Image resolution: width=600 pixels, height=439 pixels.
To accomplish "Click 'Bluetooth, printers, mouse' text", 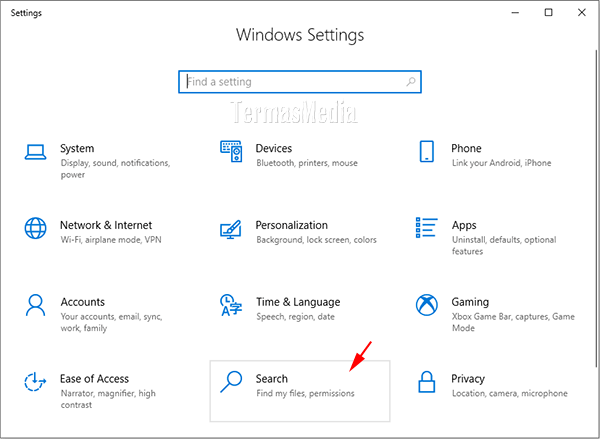I will click(307, 163).
